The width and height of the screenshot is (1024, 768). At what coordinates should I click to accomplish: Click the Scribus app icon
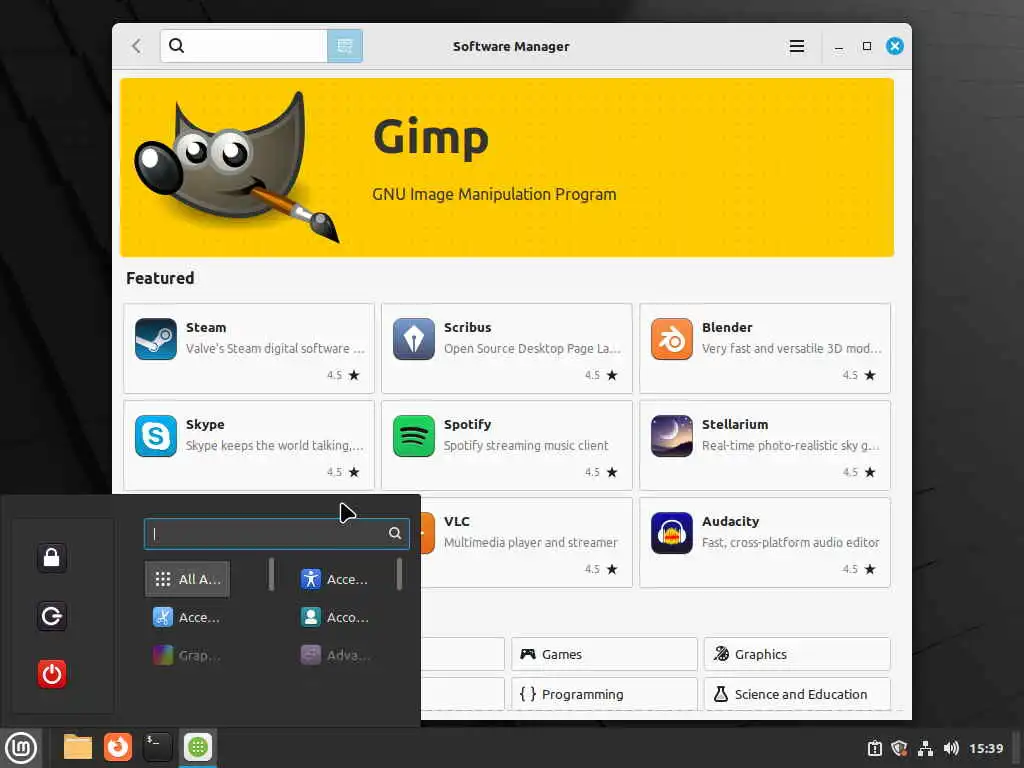coord(413,339)
